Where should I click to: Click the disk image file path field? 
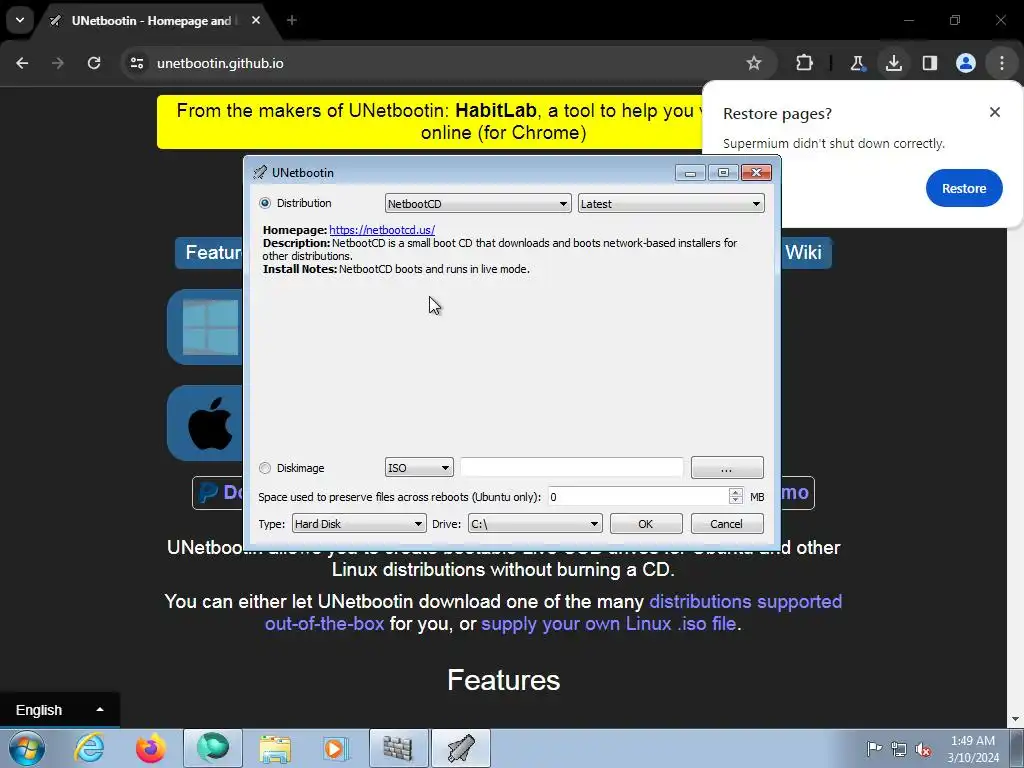pyautogui.click(x=571, y=468)
